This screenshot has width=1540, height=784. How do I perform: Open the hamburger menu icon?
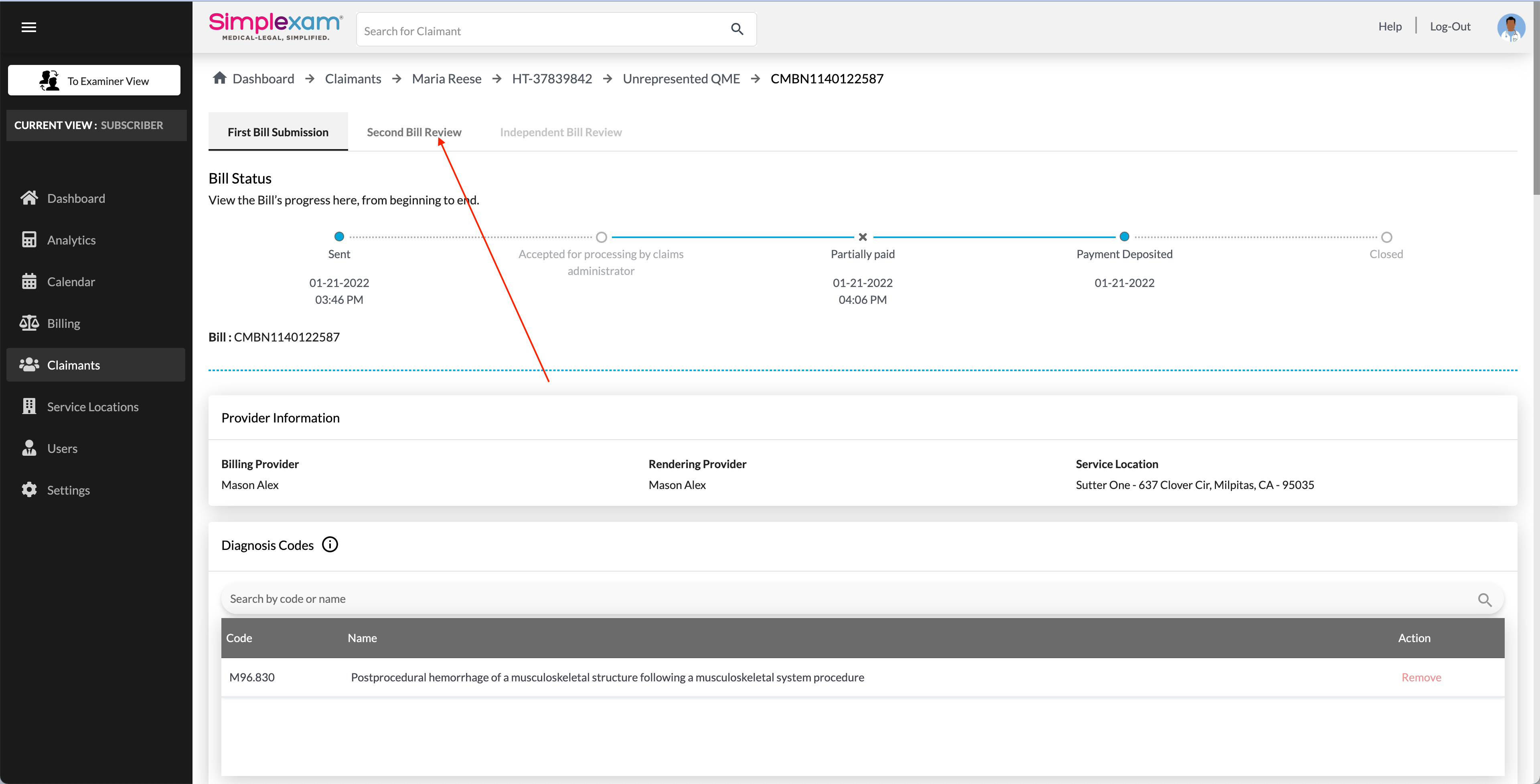tap(29, 27)
